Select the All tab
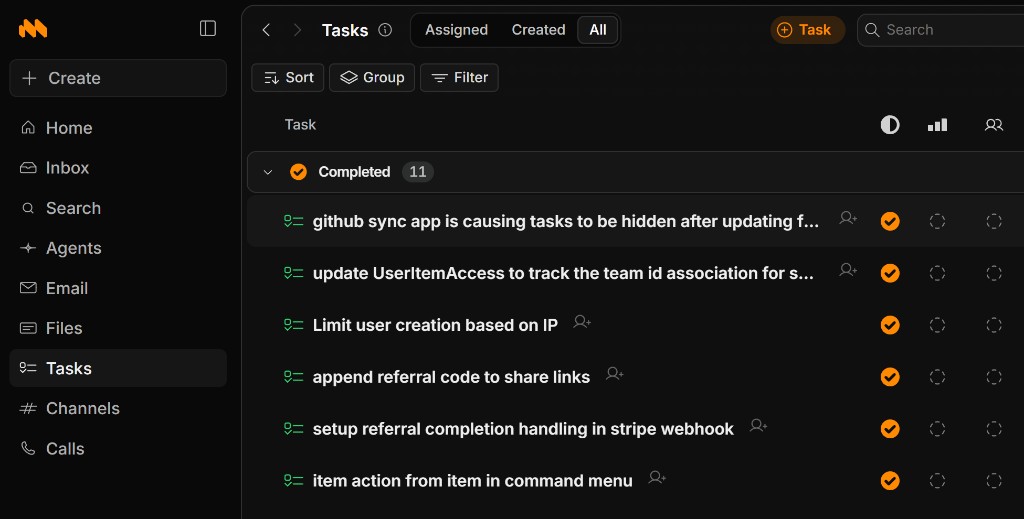 [x=598, y=30]
